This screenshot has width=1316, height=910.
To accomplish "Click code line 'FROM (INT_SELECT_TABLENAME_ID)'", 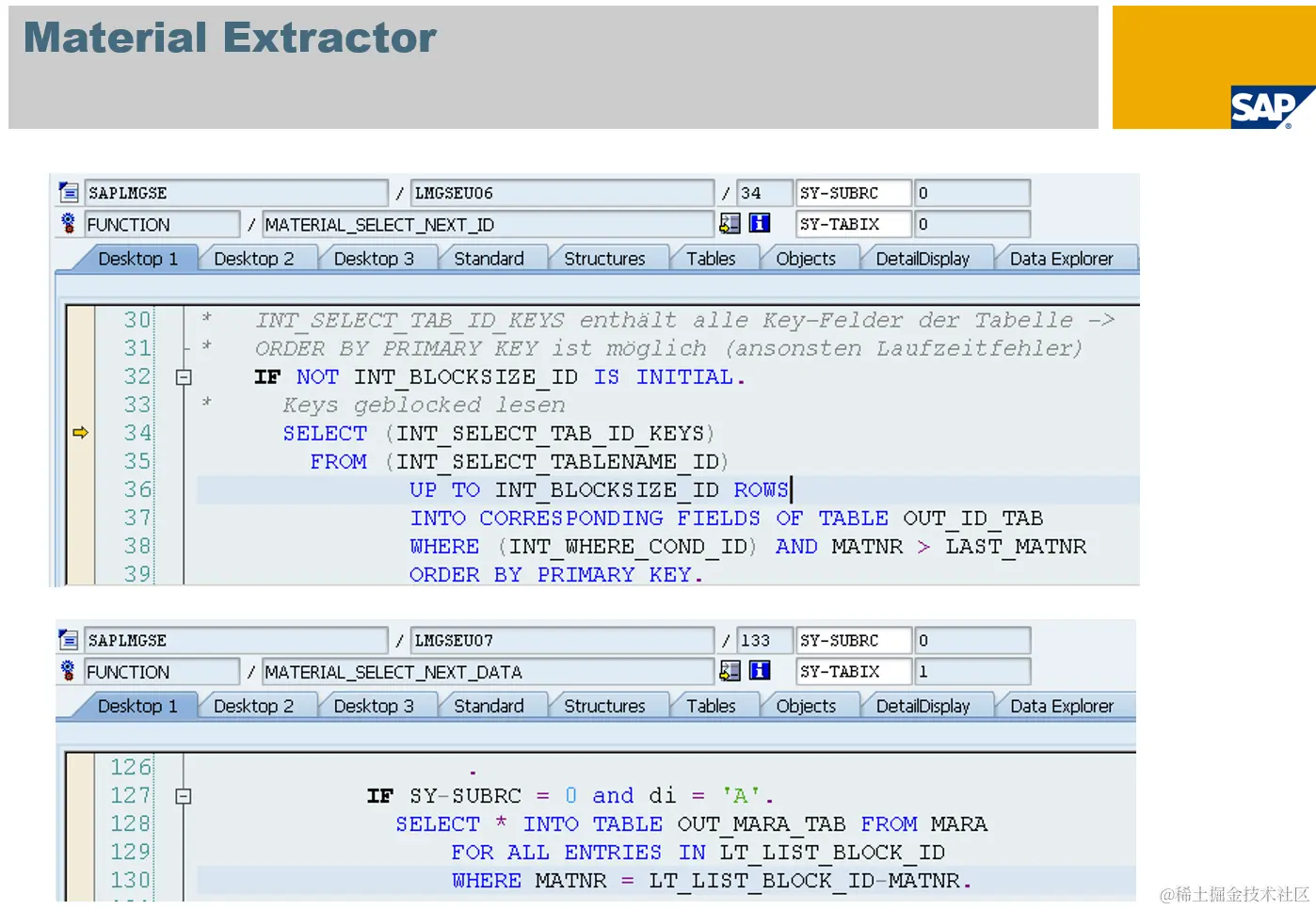I will coord(520,462).
